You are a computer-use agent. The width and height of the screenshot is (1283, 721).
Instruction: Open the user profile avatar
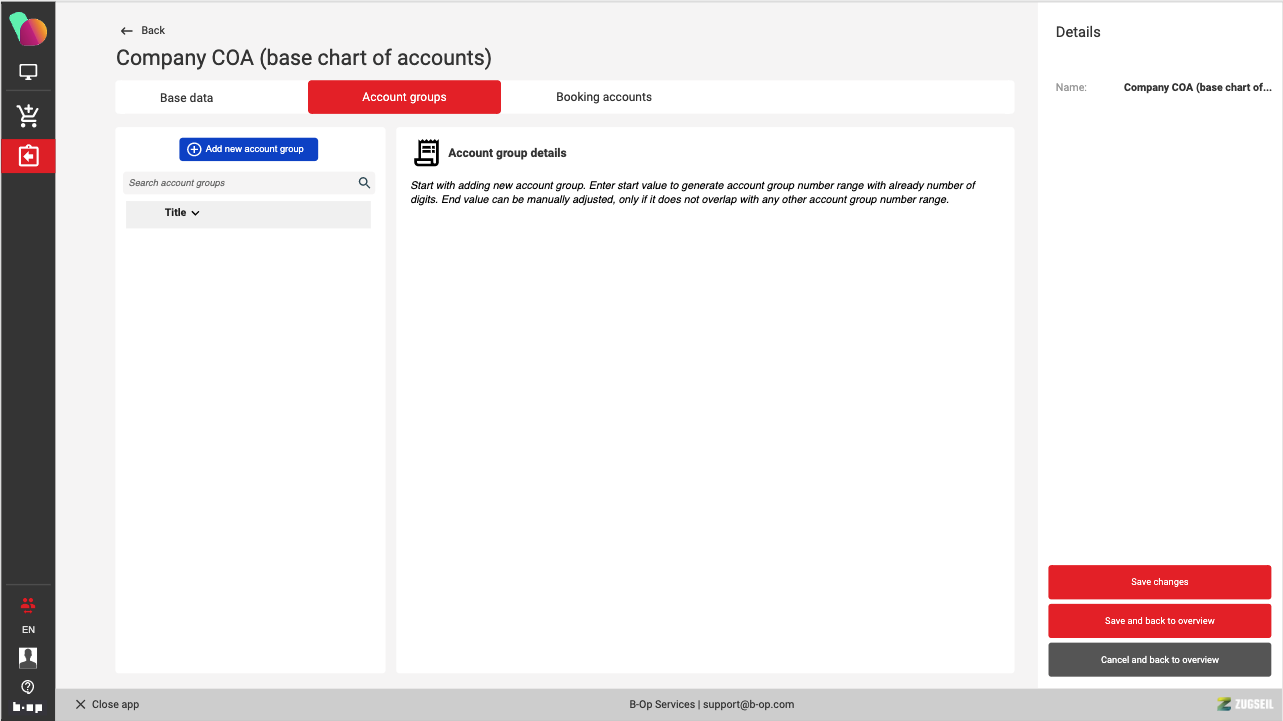point(28,657)
